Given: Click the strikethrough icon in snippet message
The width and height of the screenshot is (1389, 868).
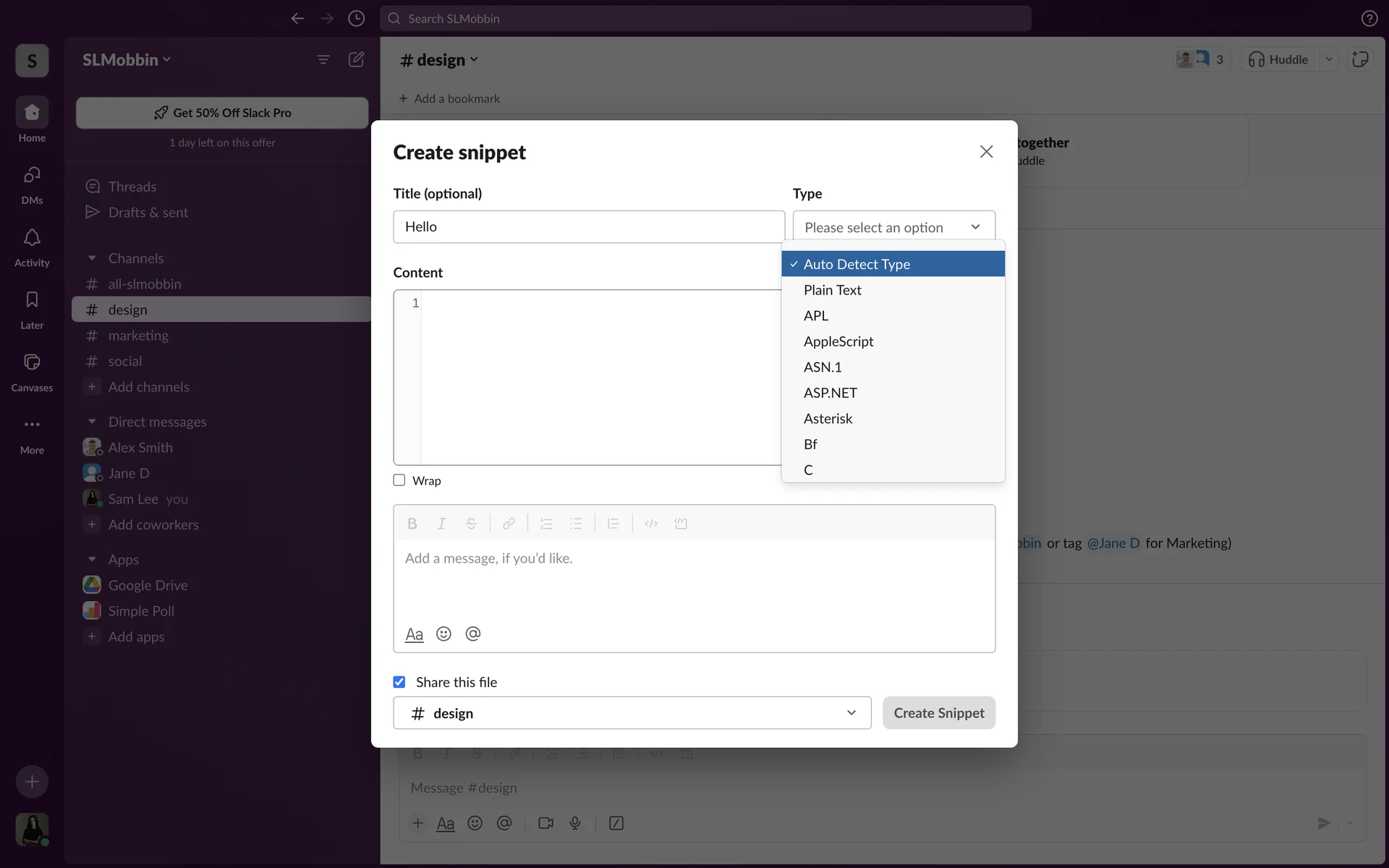Looking at the screenshot, I should pyautogui.click(x=471, y=524).
